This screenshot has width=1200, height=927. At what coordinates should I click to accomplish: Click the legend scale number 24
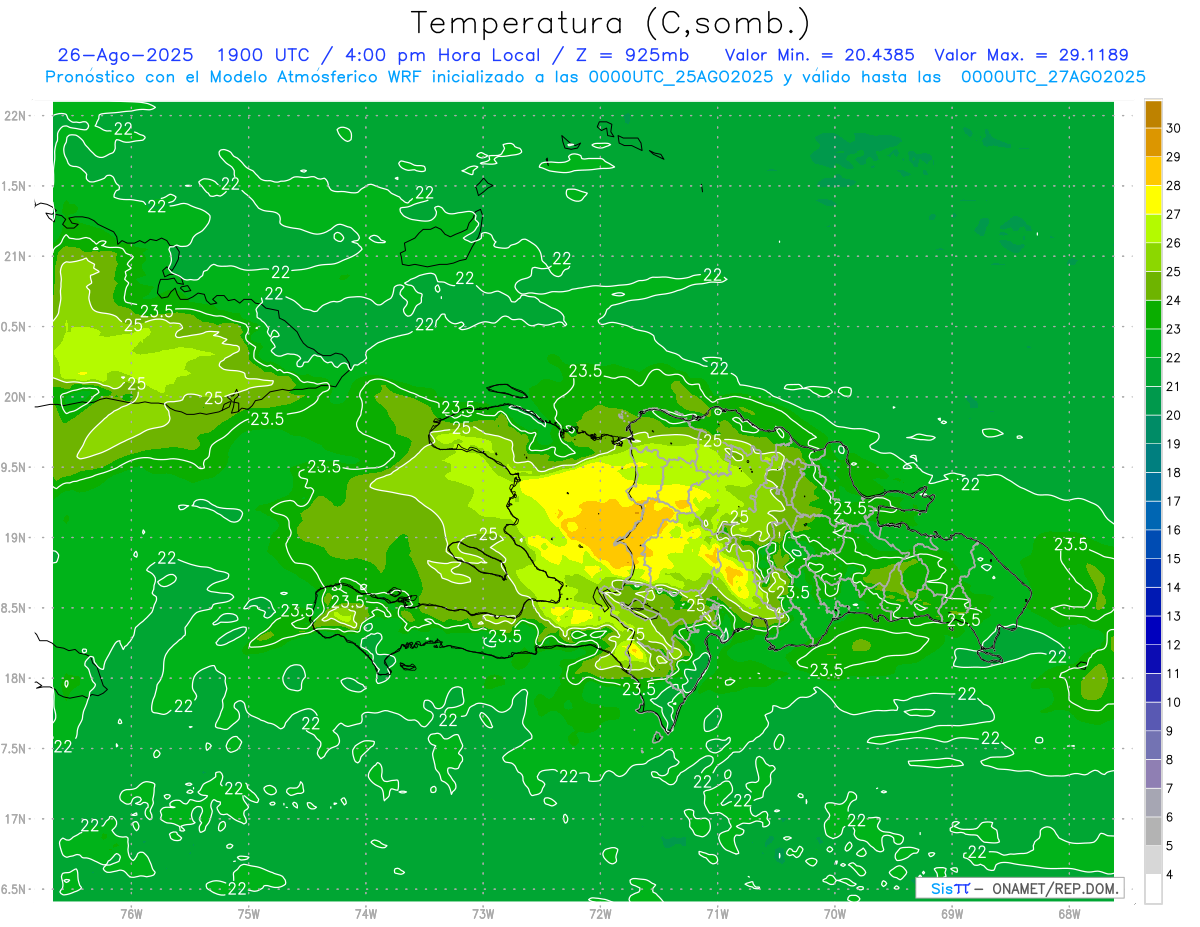coord(1173,300)
